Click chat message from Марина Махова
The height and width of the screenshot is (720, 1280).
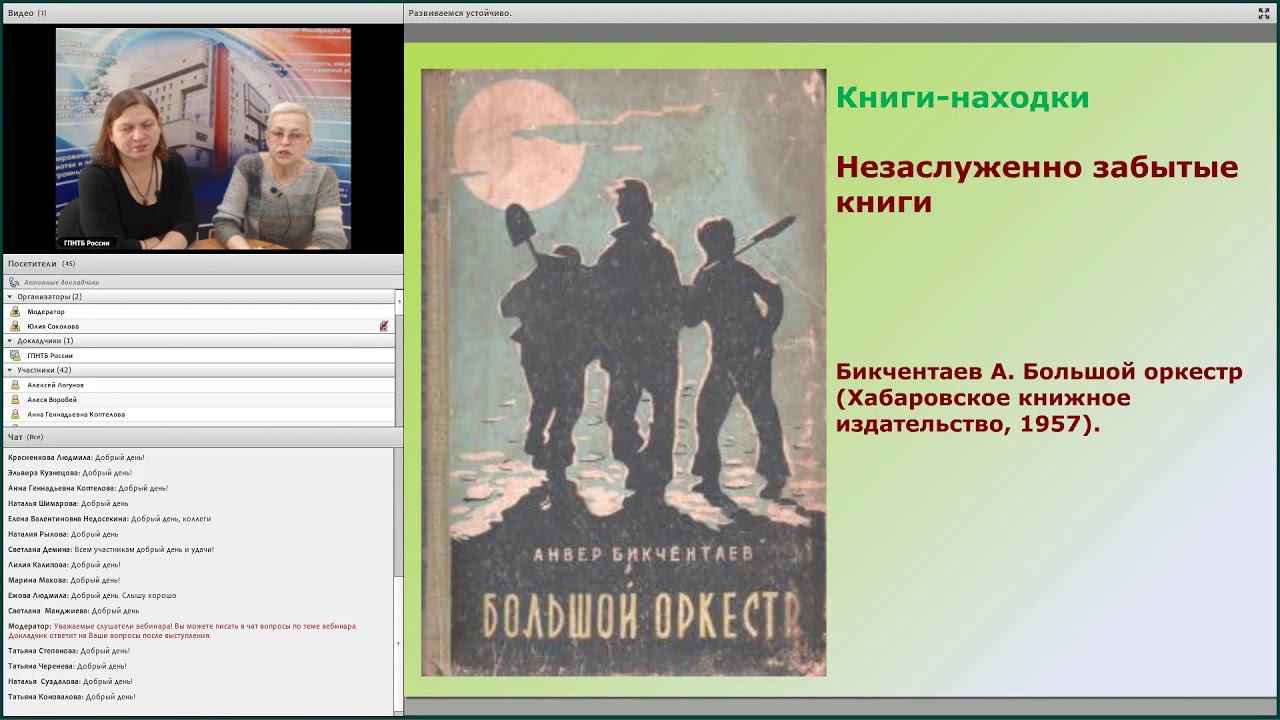click(x=64, y=580)
